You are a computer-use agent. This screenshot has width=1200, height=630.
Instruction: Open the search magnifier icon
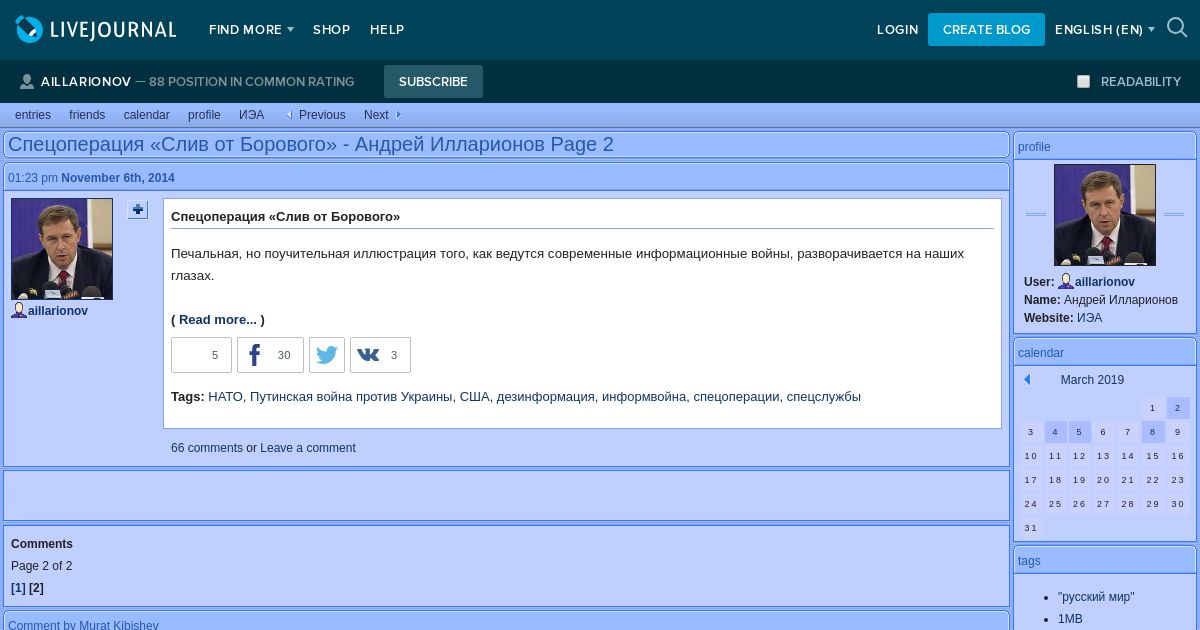coord(1177,29)
